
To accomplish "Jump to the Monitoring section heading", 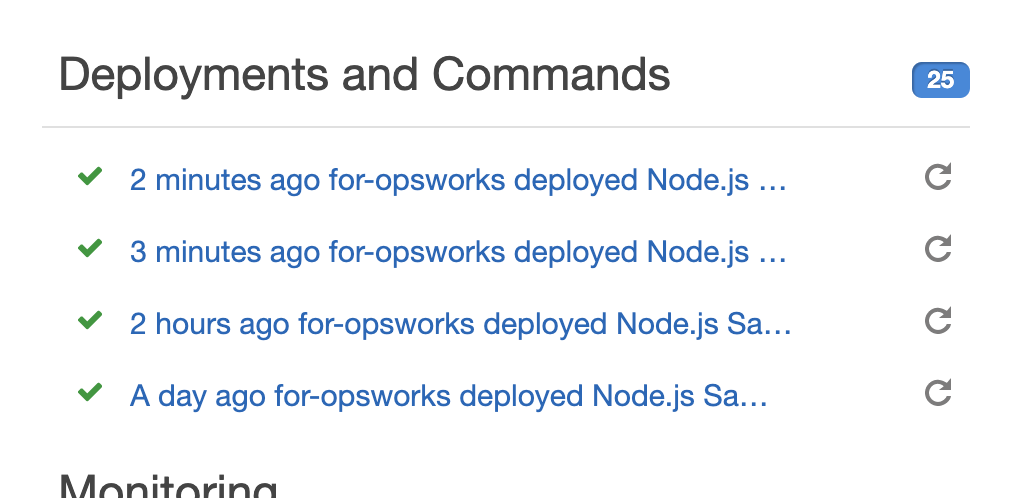I will (168, 486).
